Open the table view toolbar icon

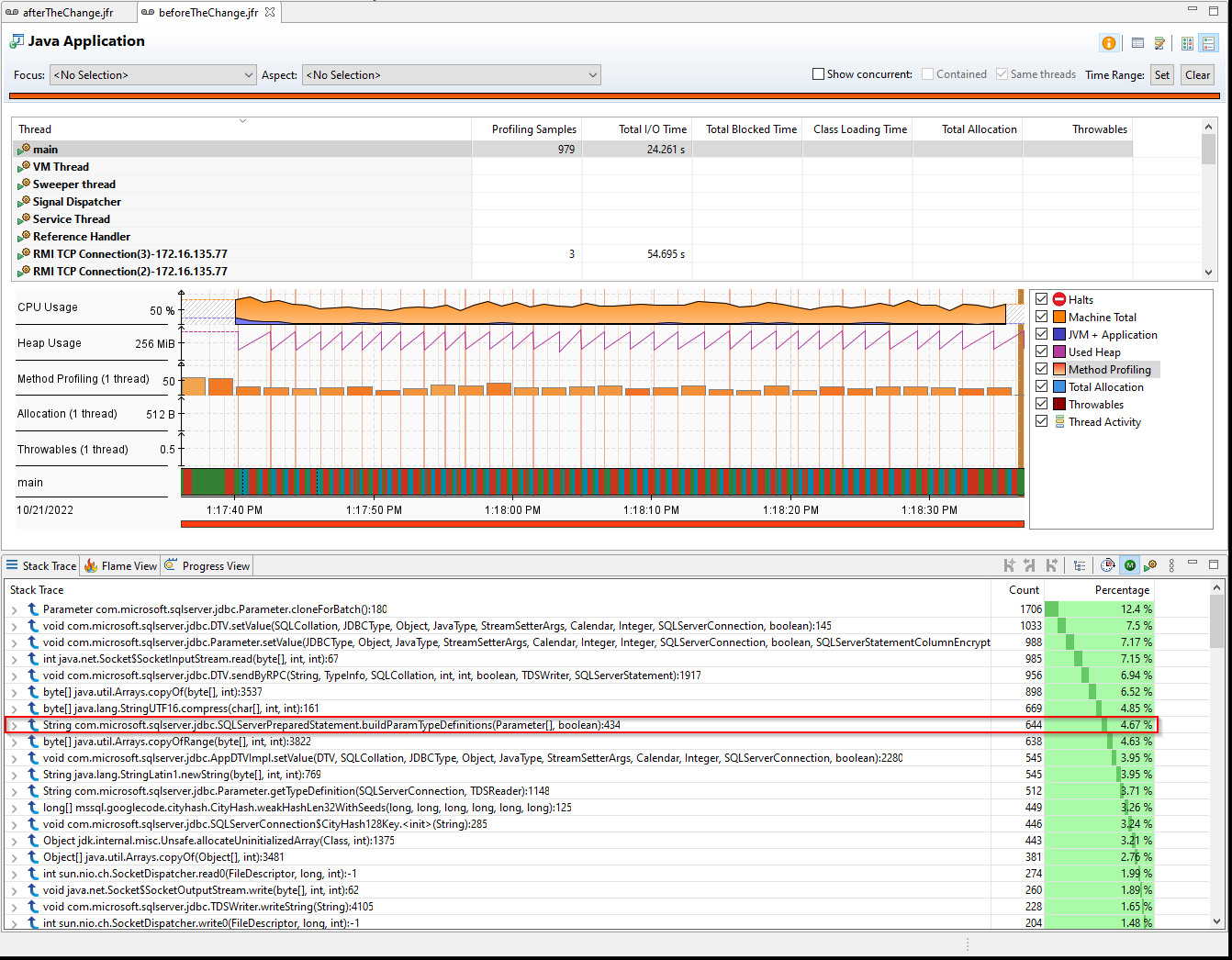(1137, 43)
